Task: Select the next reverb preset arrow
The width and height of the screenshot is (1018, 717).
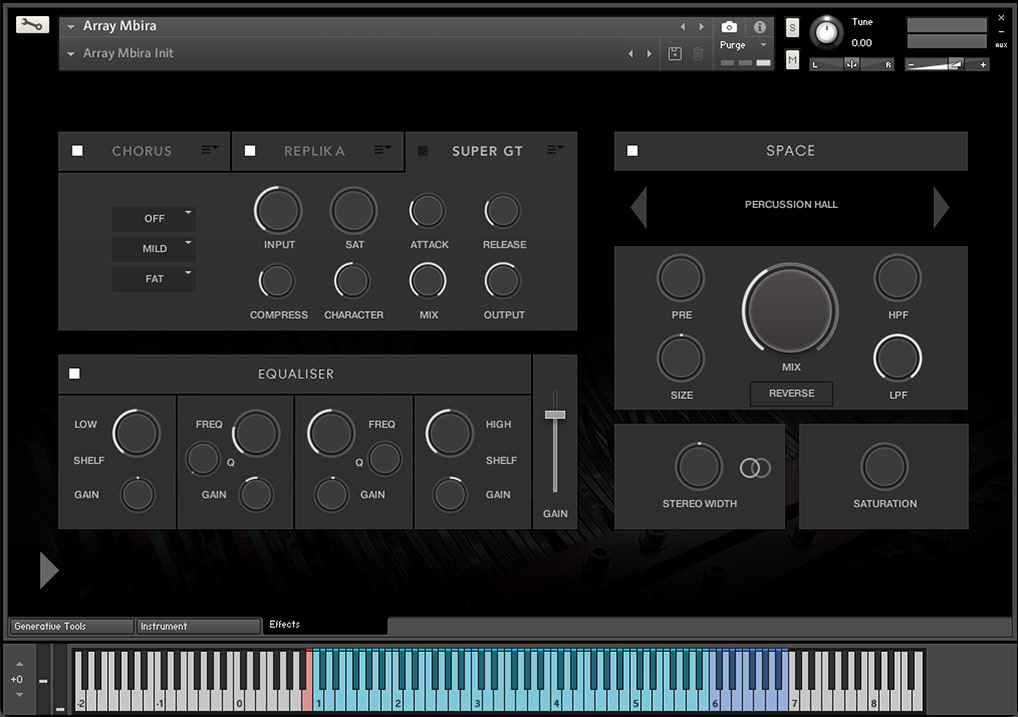Action: pyautogui.click(x=940, y=207)
